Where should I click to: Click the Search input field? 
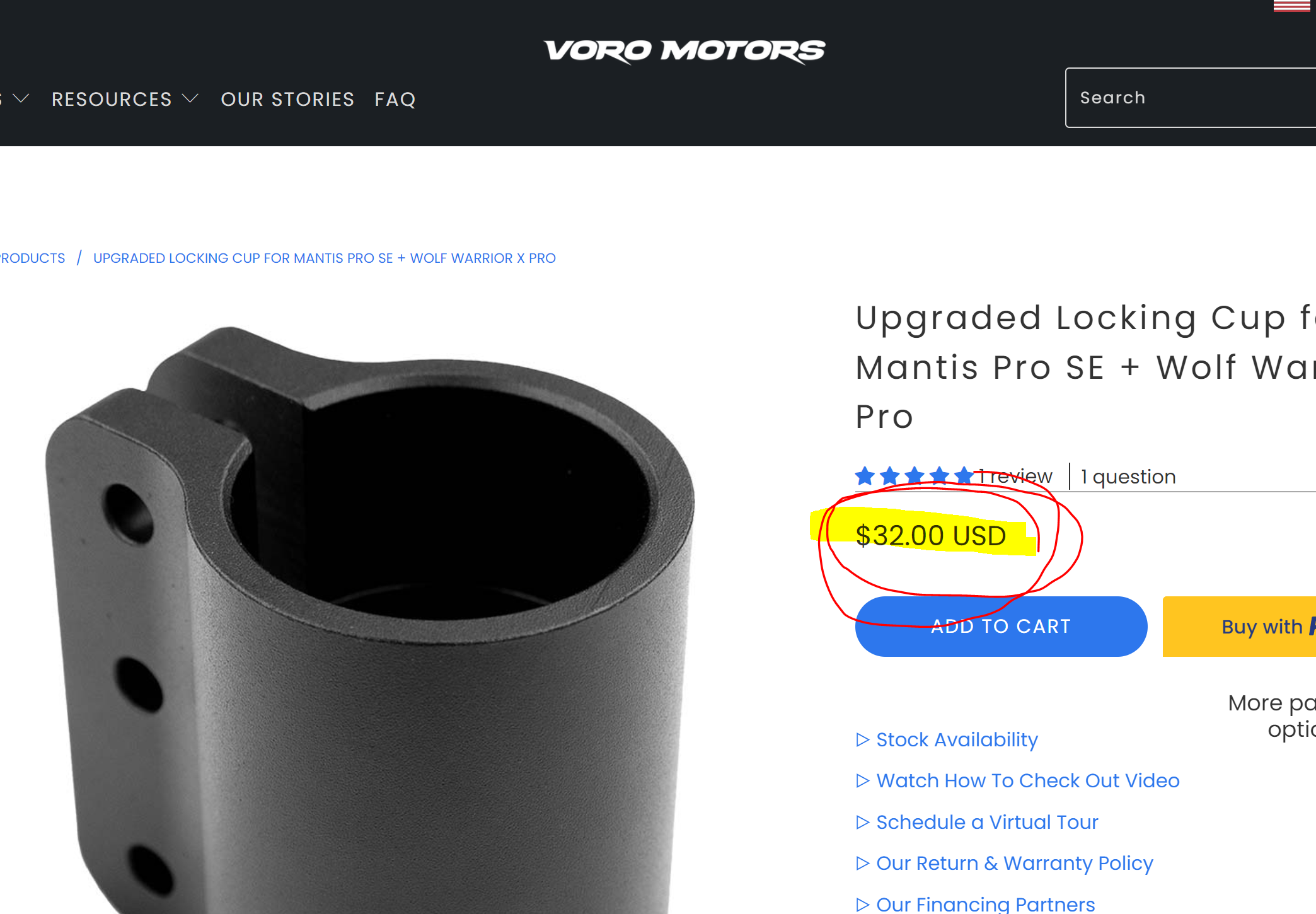click(1191, 98)
